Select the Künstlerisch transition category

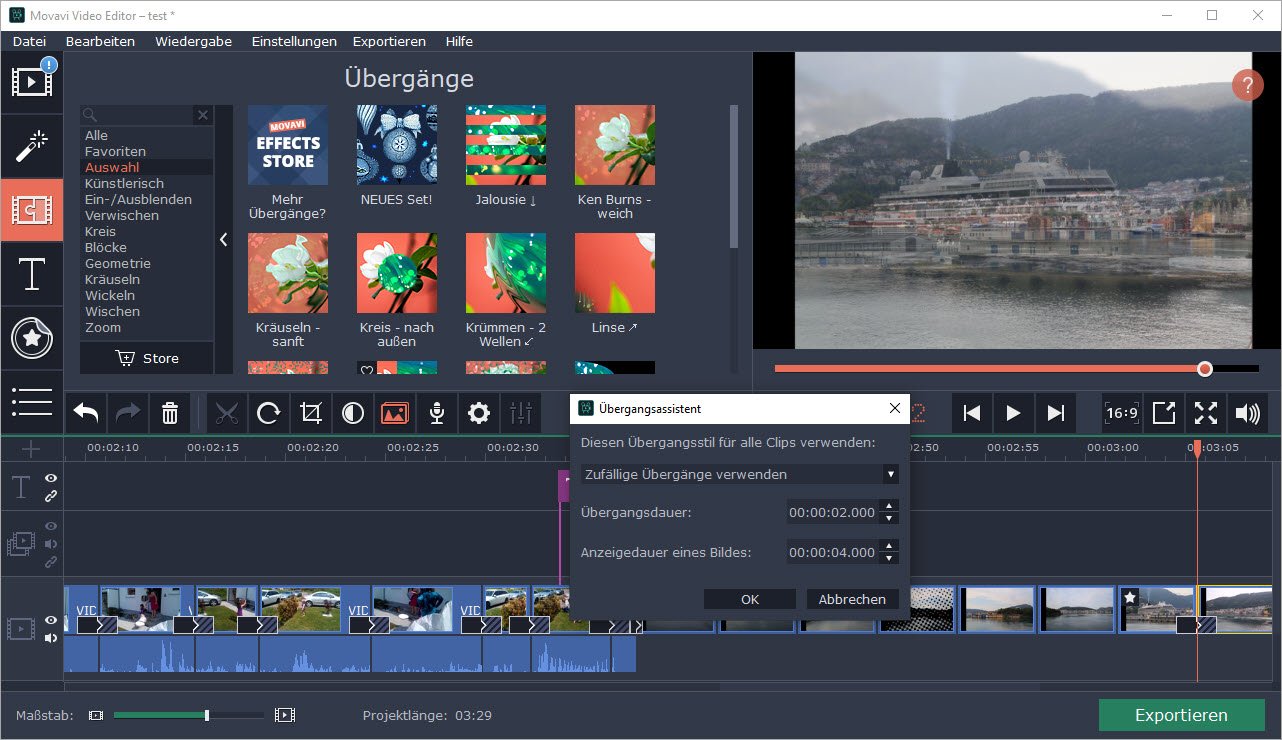pos(124,183)
